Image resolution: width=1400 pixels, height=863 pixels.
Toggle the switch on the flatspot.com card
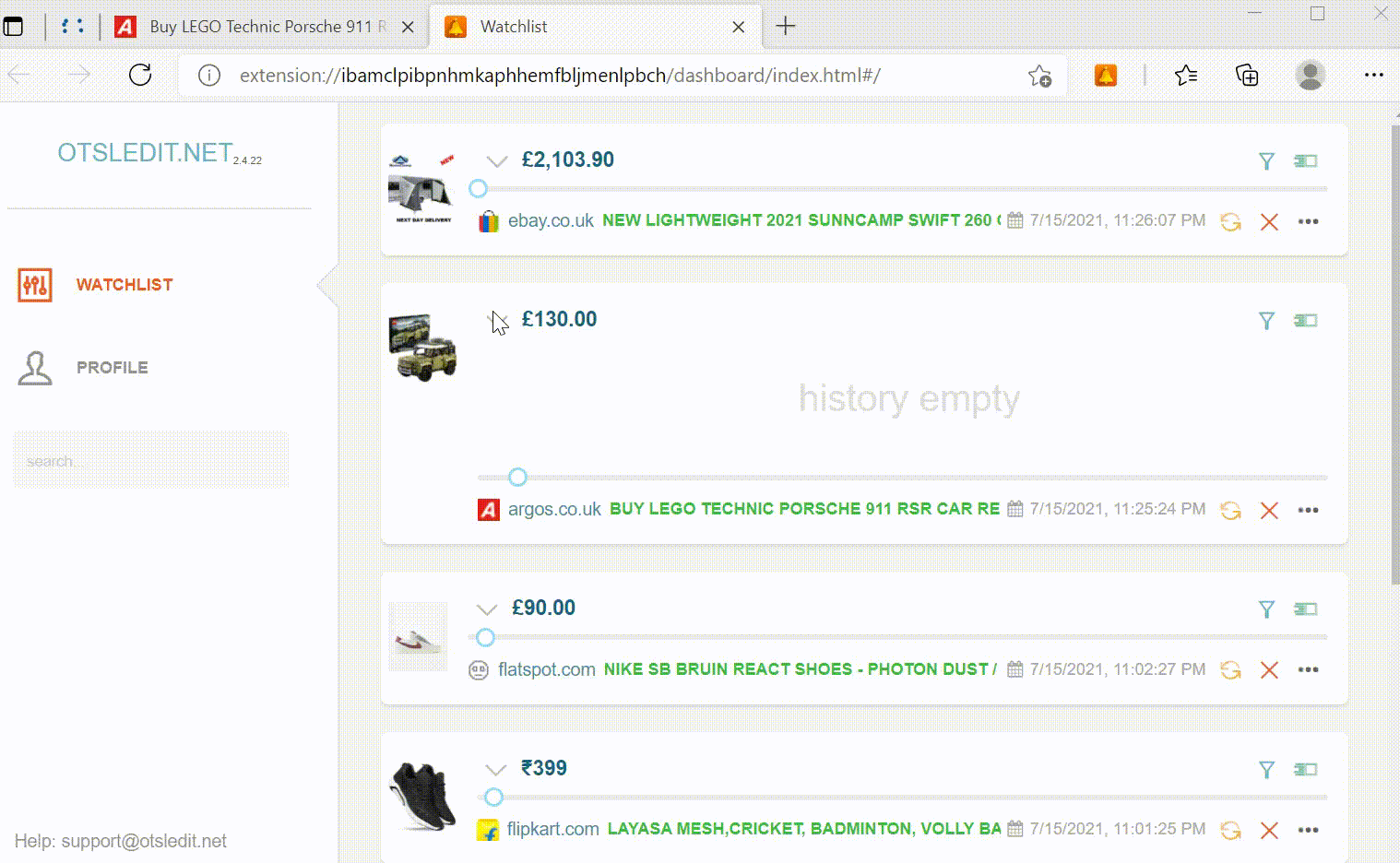pyautogui.click(x=1305, y=609)
